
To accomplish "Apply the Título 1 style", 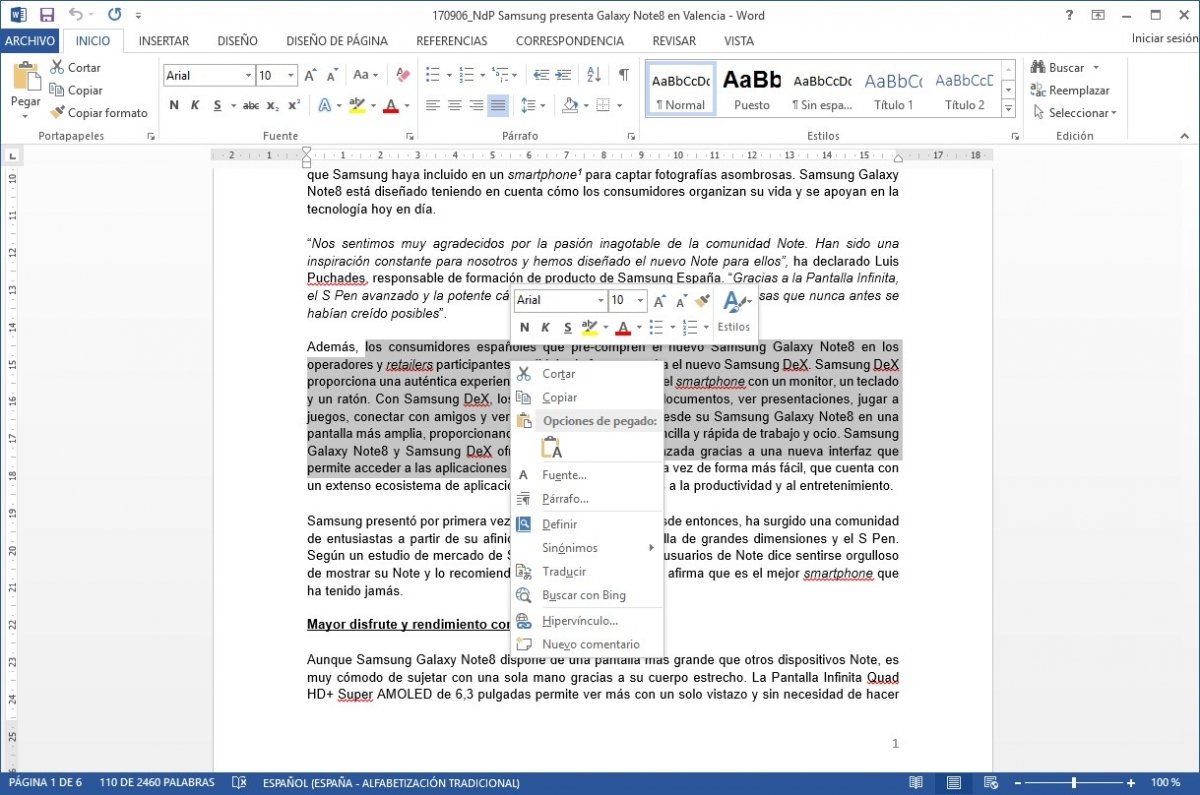I will (894, 90).
